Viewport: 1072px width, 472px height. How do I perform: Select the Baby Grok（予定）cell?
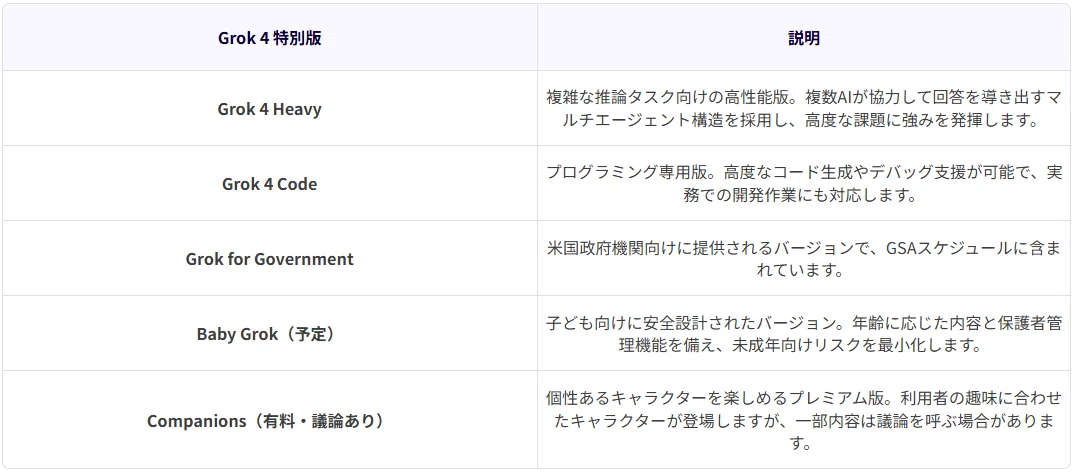(x=269, y=335)
